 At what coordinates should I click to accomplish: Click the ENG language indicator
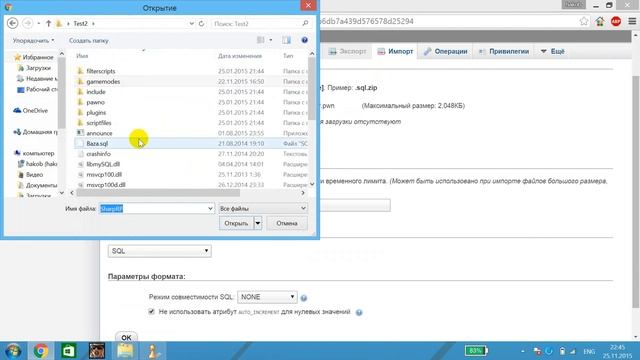[x=589, y=351]
